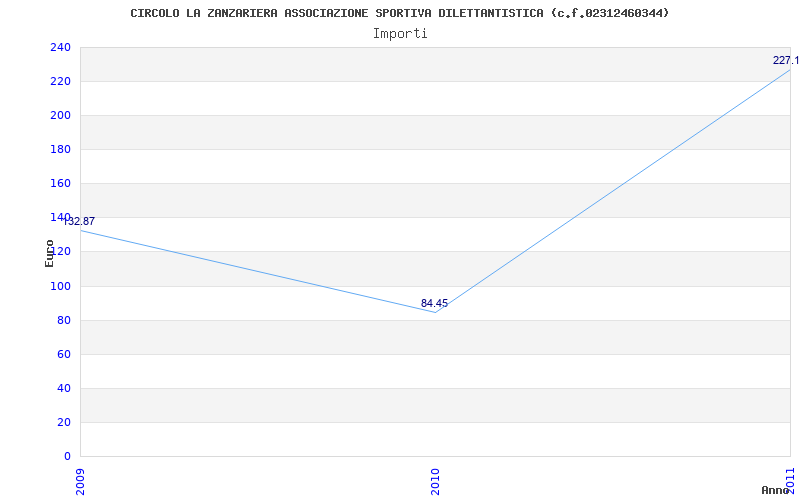Click the chart title CIRCOLO LA ZANZARIERA
The height and width of the screenshot is (500, 800).
pyautogui.click(x=399, y=13)
